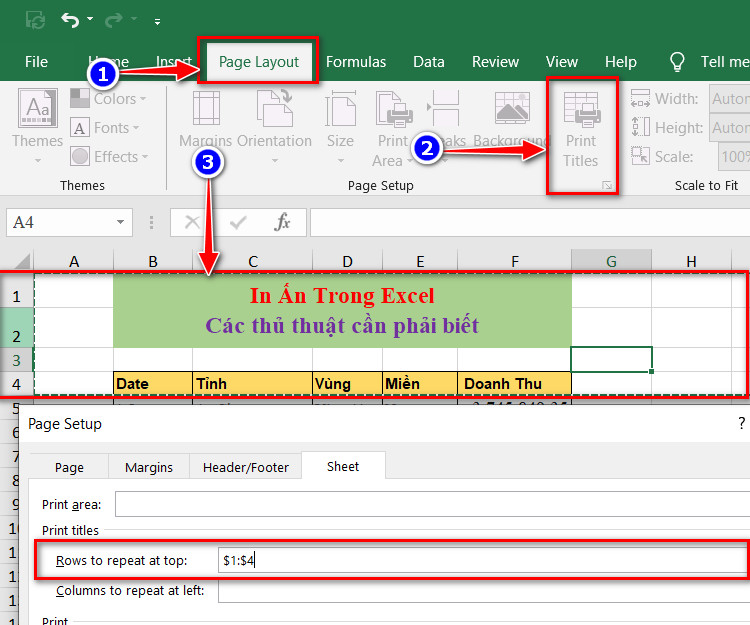Select column G header
This screenshot has height=625, width=750.
(x=611, y=262)
